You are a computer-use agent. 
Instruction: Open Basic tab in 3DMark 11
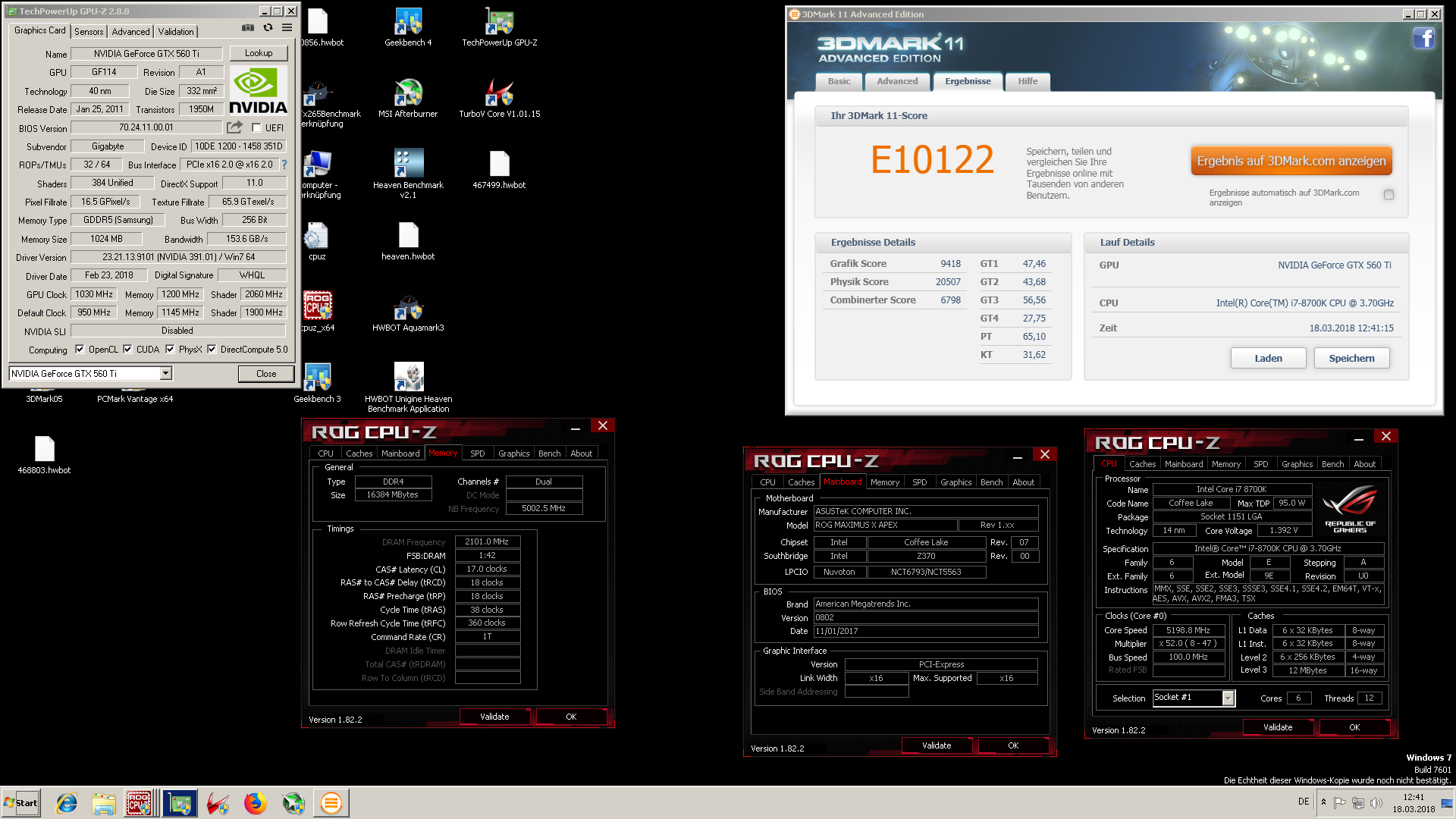(839, 81)
